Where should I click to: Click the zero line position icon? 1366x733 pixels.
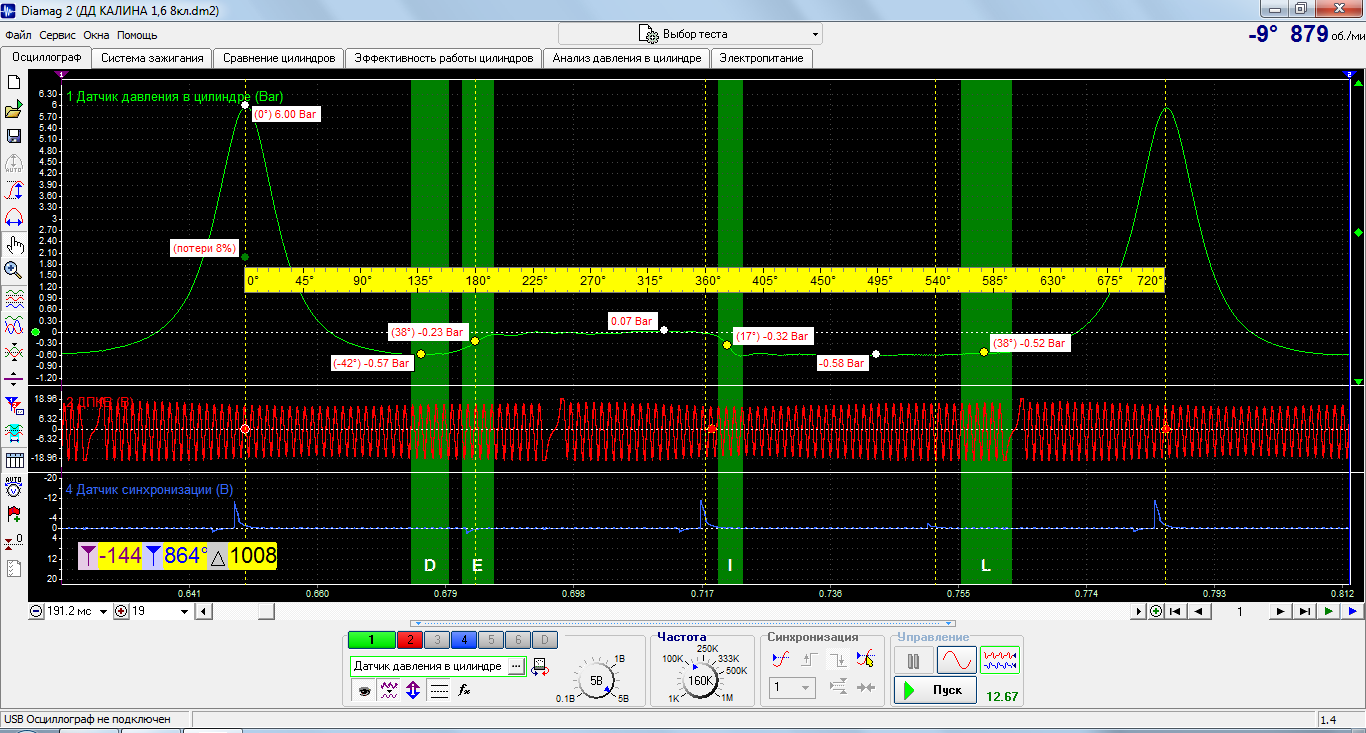pyautogui.click(x=14, y=379)
